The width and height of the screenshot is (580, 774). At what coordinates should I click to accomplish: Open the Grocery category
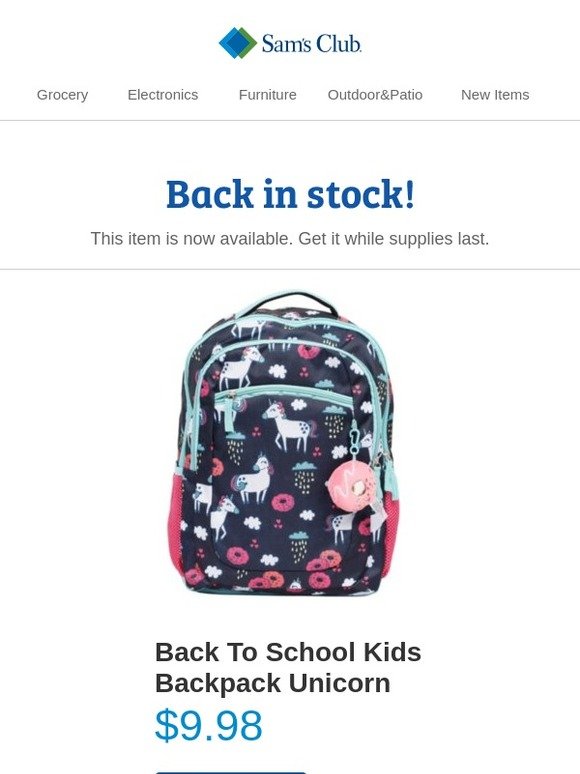tap(62, 94)
